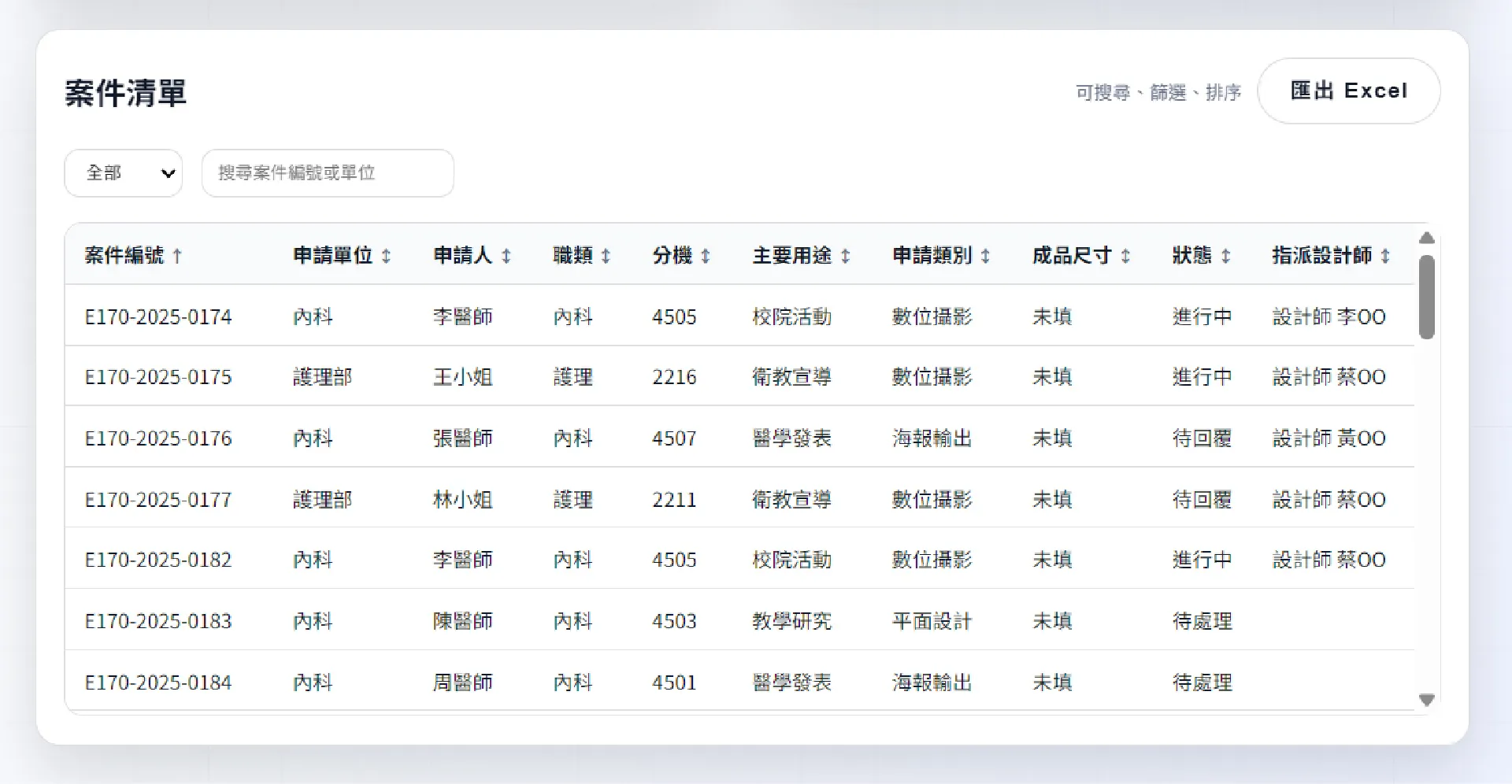Click the 進行中 status of case 0175
The height and width of the screenshot is (784, 1512).
[1202, 376]
